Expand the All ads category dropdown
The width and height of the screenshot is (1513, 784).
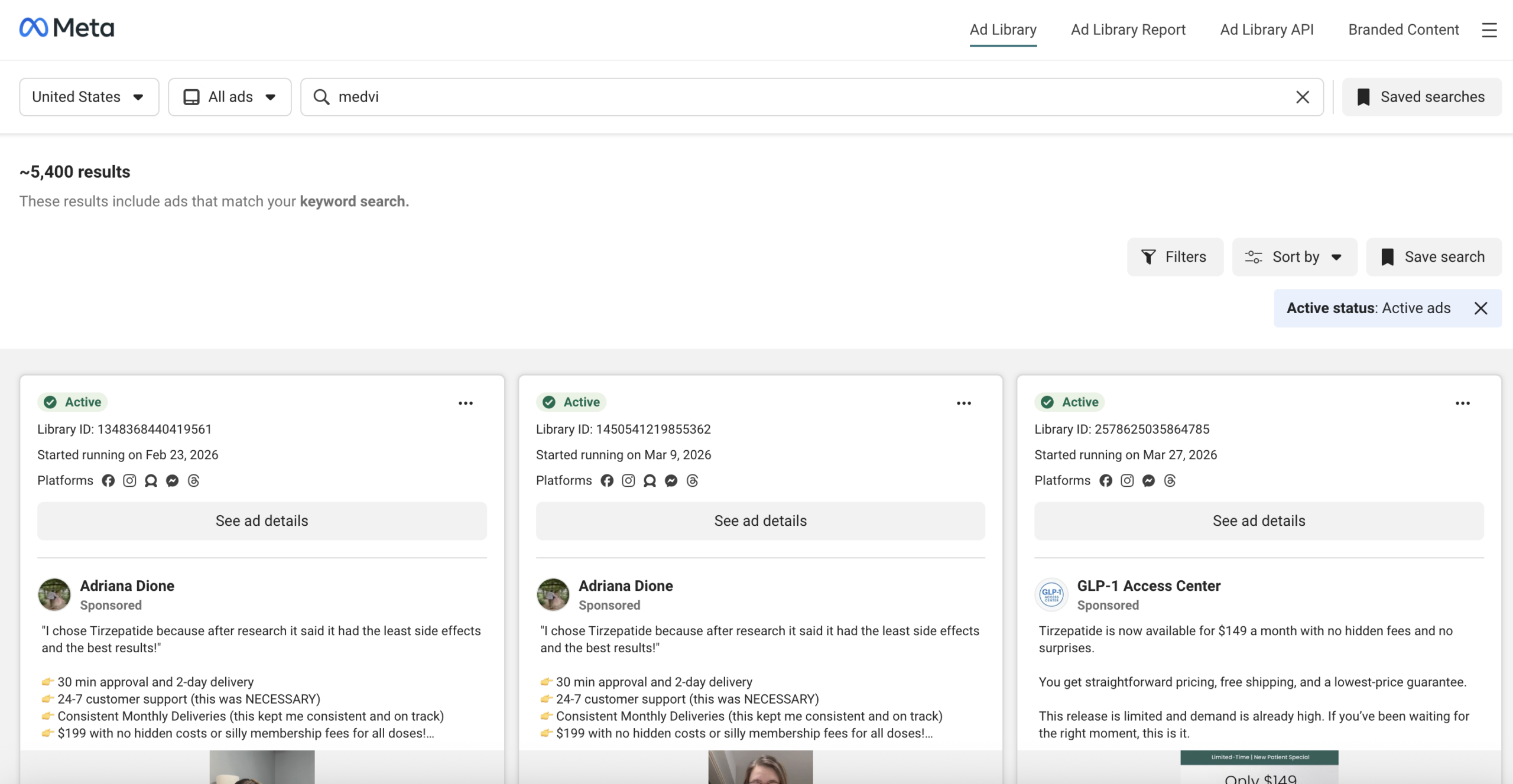(229, 97)
